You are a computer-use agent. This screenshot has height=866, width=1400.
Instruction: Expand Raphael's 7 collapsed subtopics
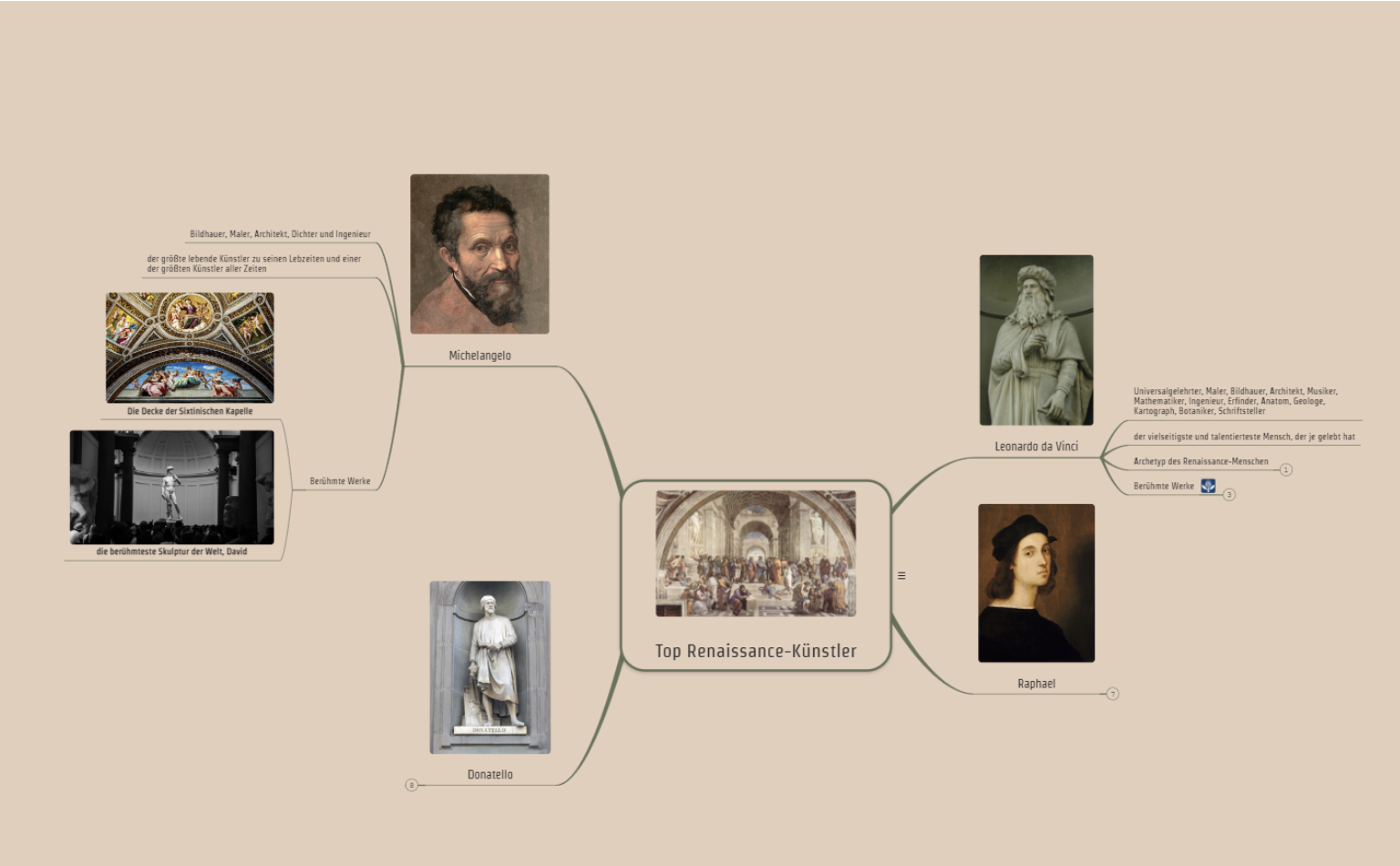coord(1112,694)
